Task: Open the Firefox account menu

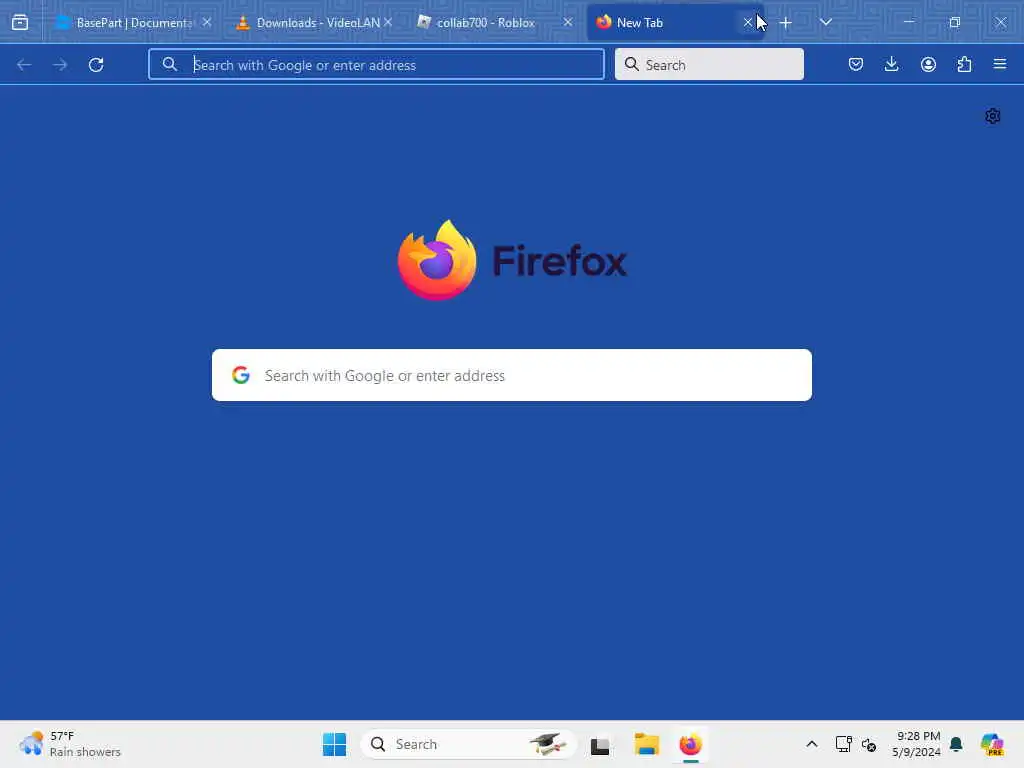Action: click(x=928, y=64)
